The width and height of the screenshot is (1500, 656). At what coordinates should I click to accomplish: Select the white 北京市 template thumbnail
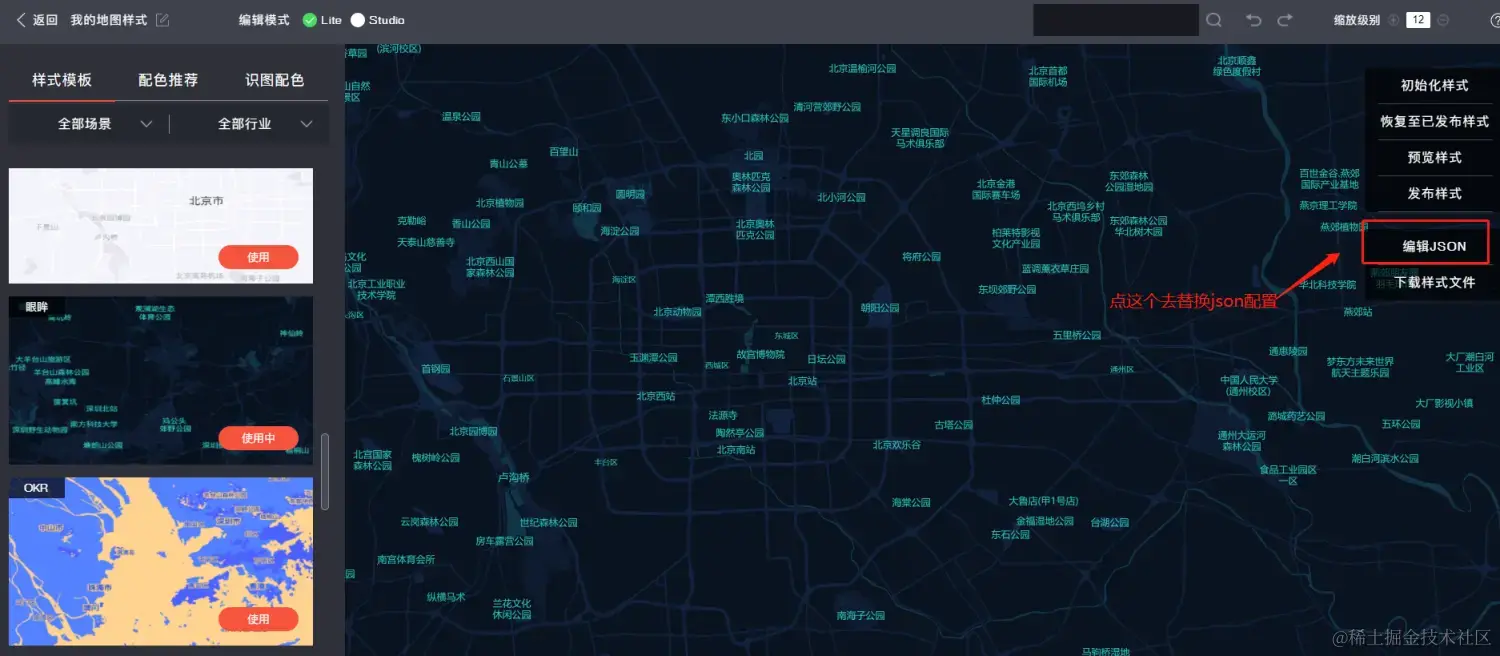pos(161,225)
